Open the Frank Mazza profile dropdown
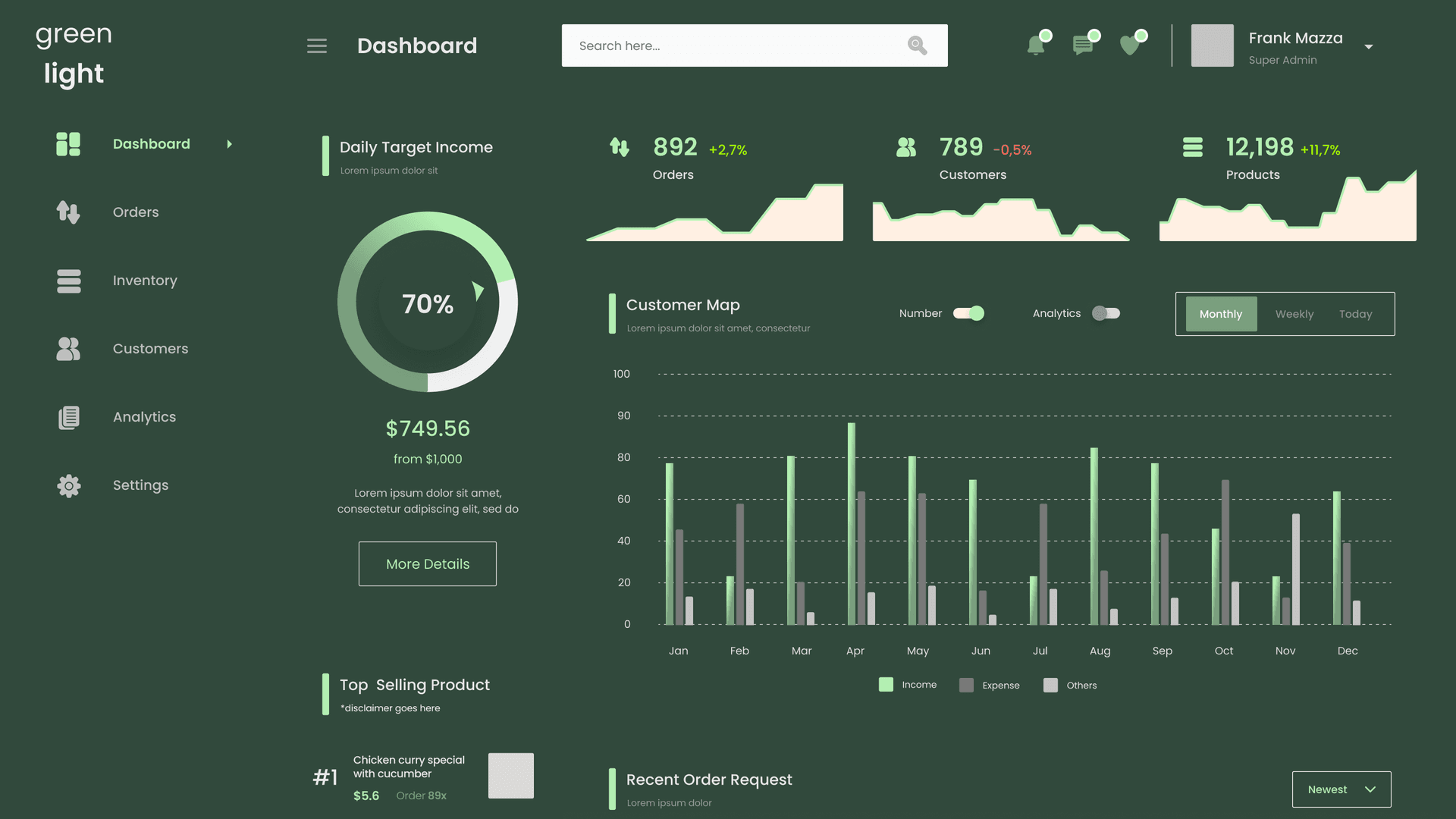This screenshot has width=1456, height=819. [1370, 47]
